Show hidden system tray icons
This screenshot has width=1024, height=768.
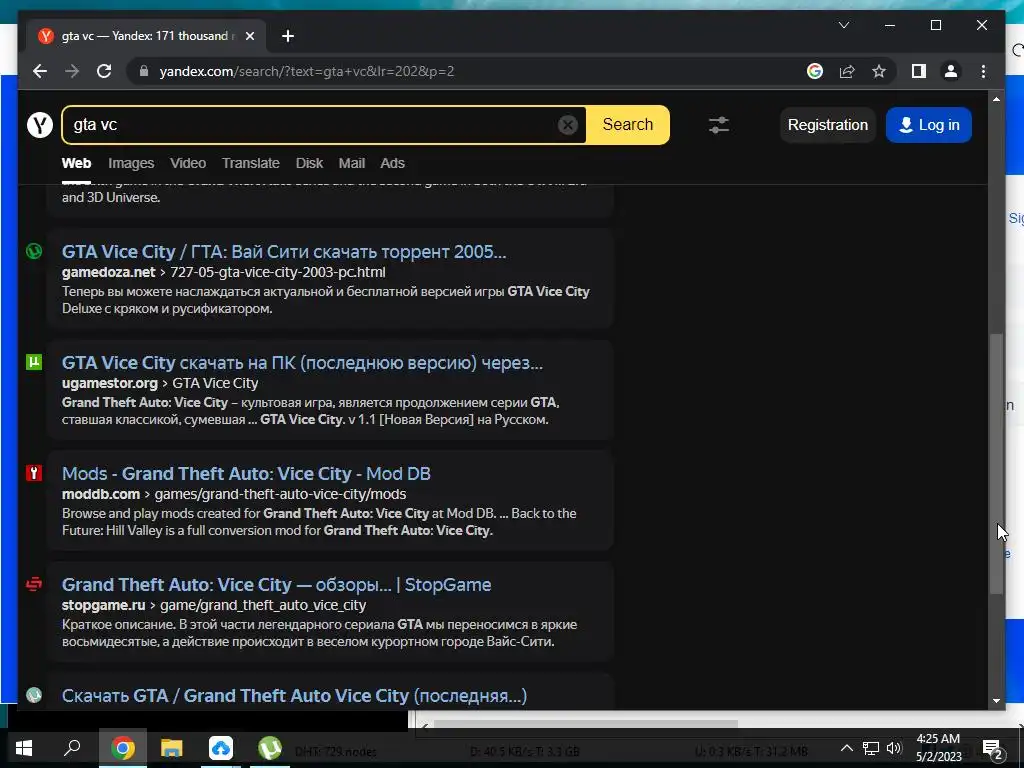tap(846, 748)
